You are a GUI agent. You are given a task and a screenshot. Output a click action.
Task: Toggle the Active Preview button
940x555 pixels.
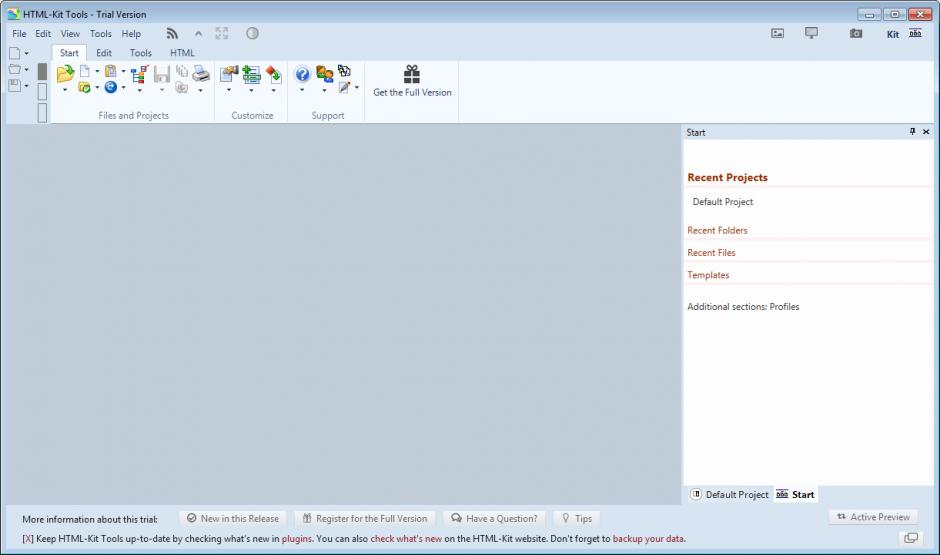coord(873,517)
